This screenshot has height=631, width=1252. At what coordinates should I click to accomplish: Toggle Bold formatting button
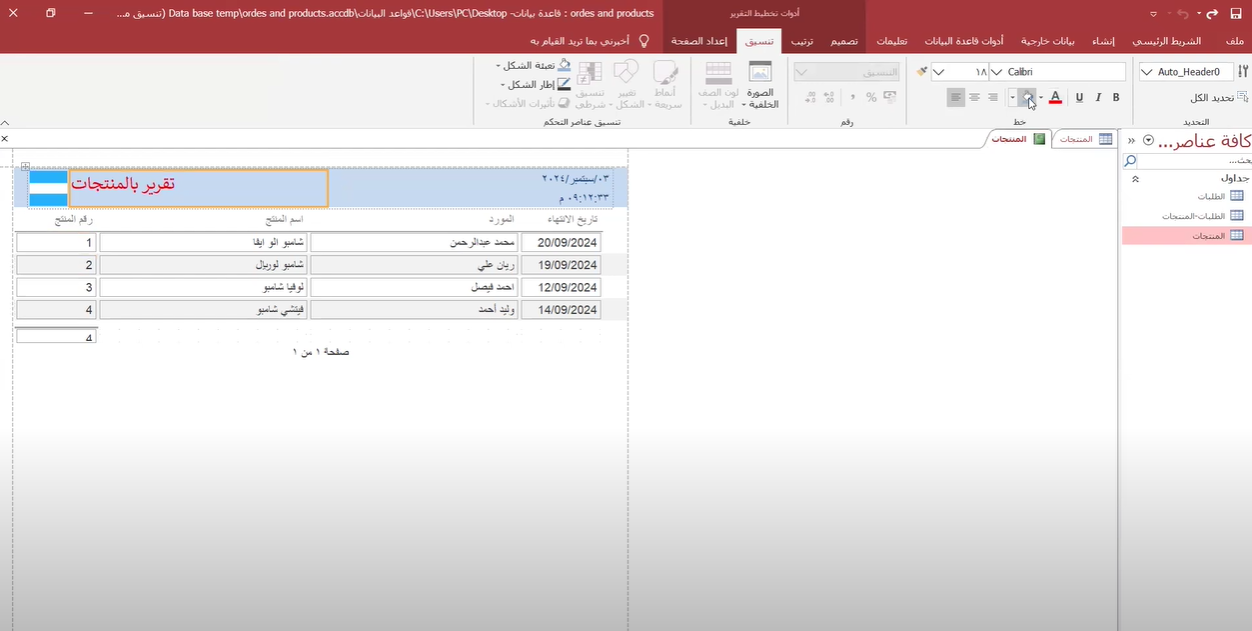[1116, 97]
